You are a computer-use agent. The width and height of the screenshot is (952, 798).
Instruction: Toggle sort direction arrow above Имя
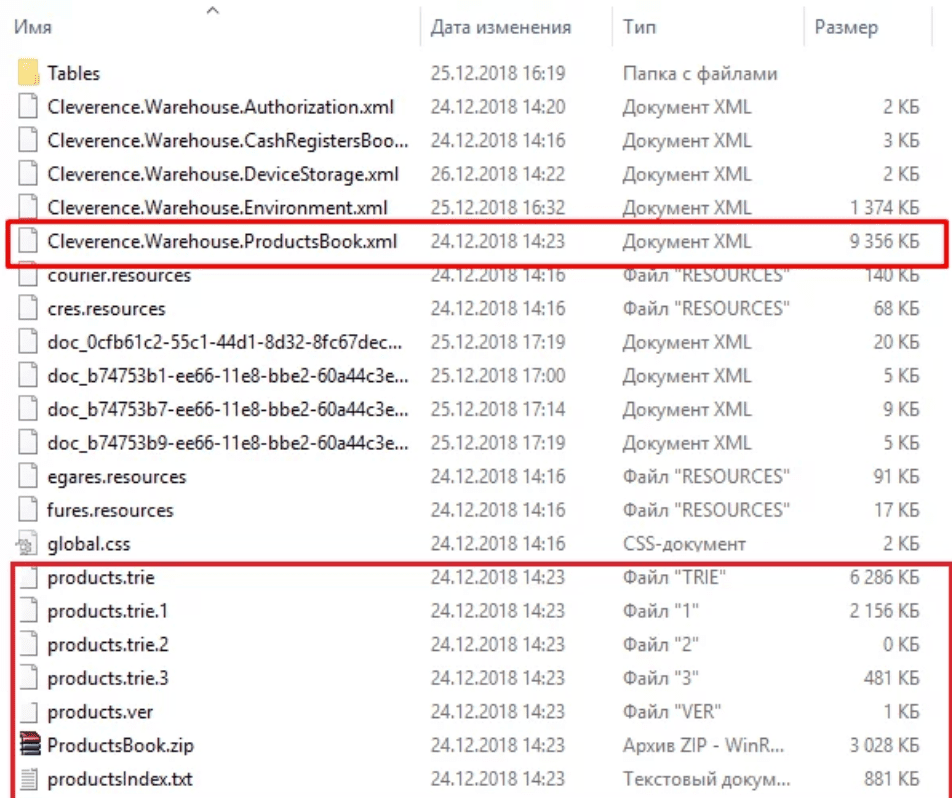tap(212, 10)
